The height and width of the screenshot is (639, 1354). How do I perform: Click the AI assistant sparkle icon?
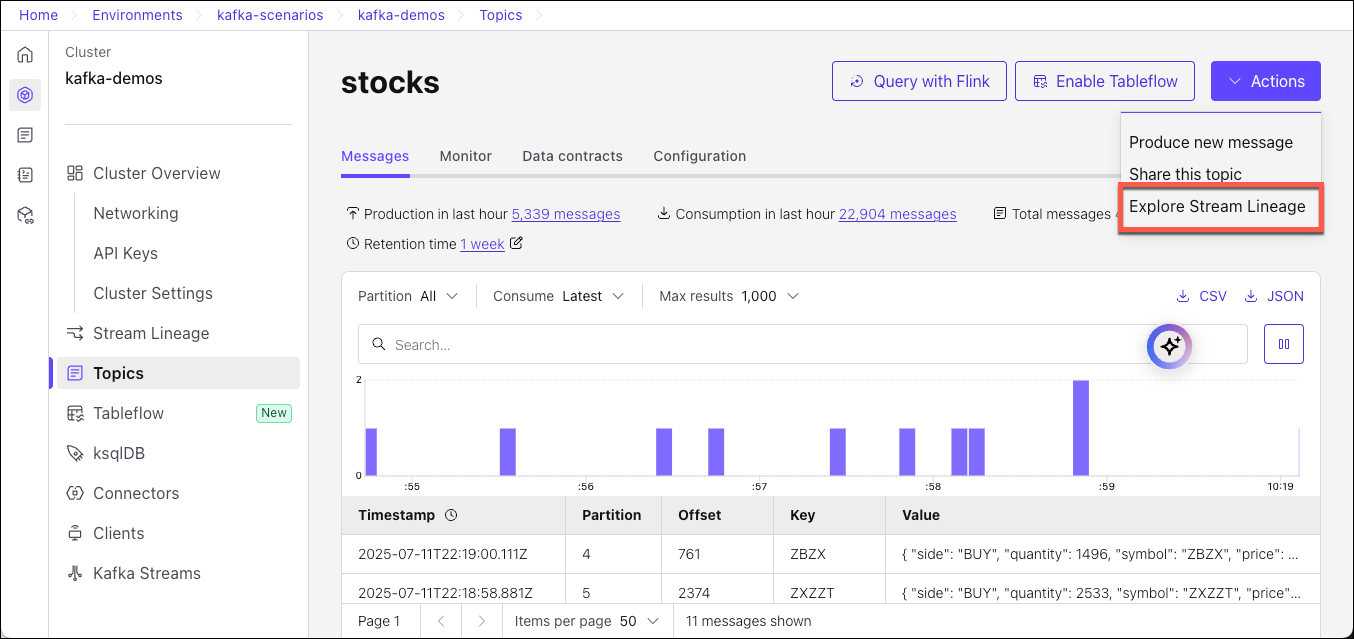click(1169, 346)
